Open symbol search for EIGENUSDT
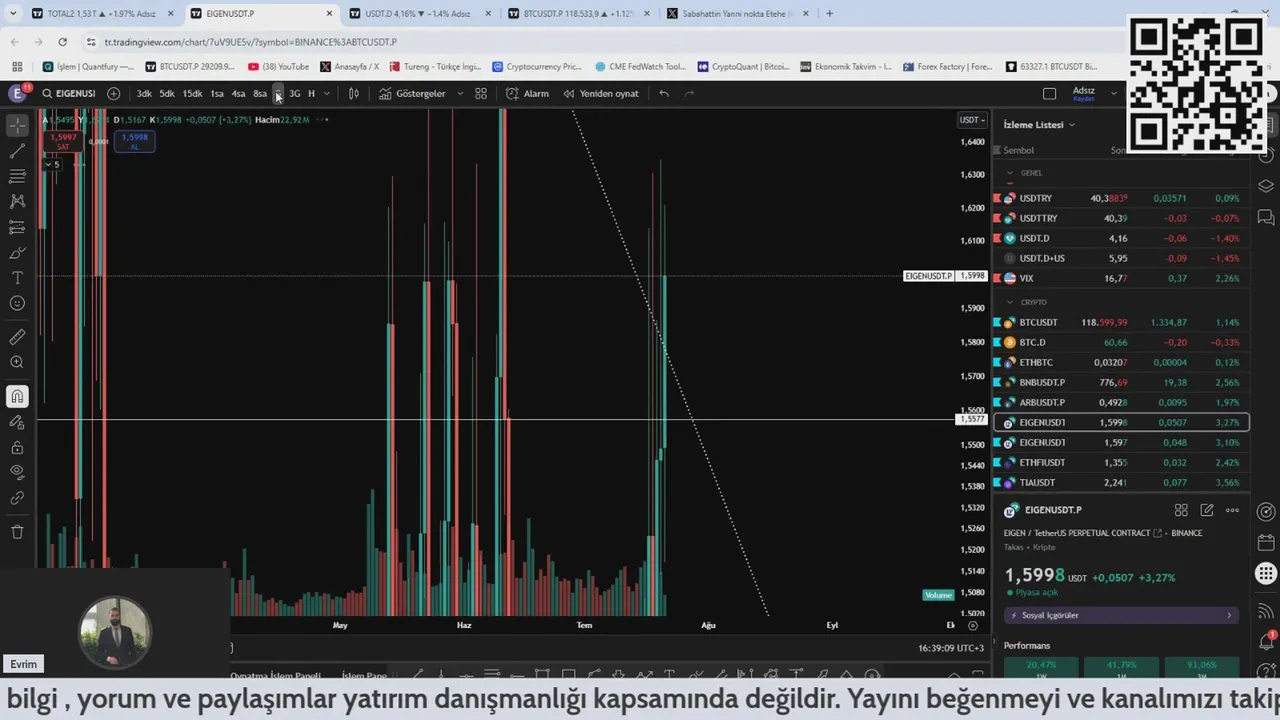Screen dimensions: 1280x720 coord(69,93)
